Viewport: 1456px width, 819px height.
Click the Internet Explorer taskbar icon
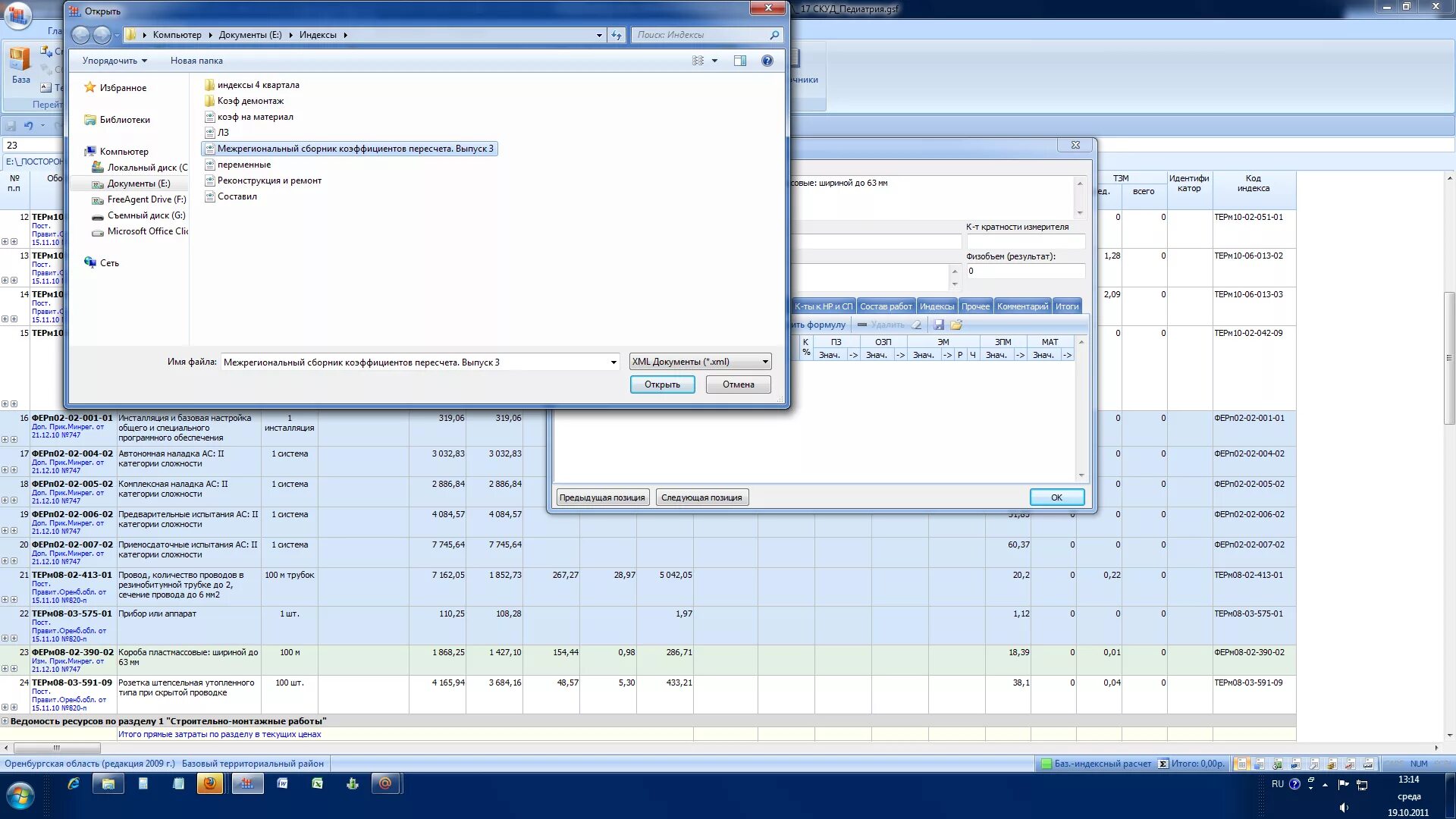tap(74, 784)
